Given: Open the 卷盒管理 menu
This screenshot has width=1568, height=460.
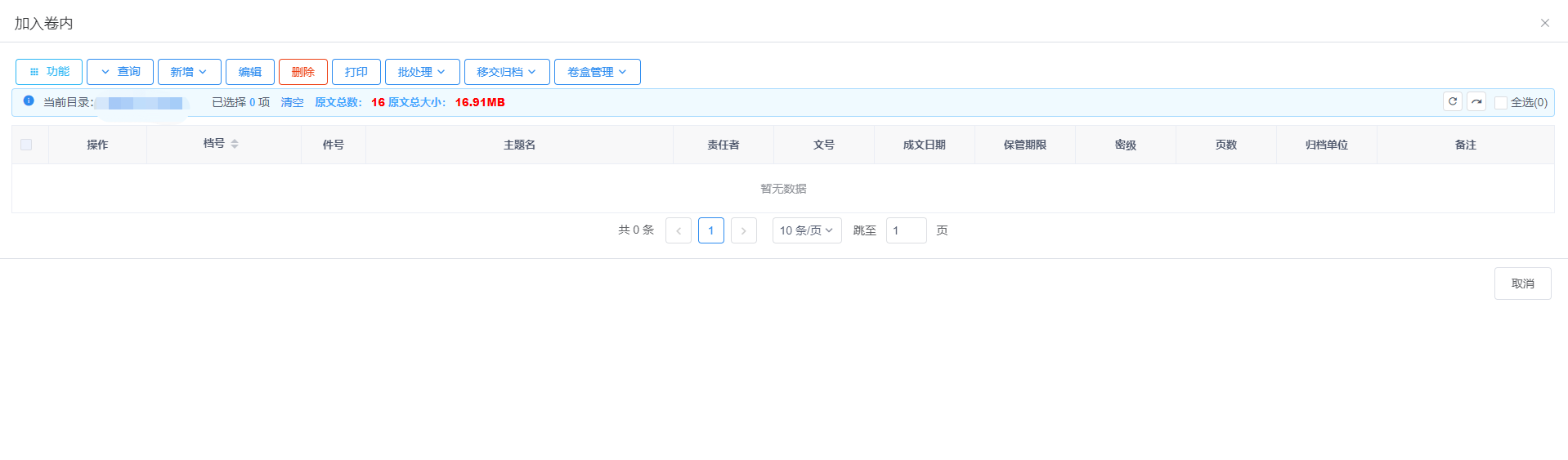Looking at the screenshot, I should (597, 72).
